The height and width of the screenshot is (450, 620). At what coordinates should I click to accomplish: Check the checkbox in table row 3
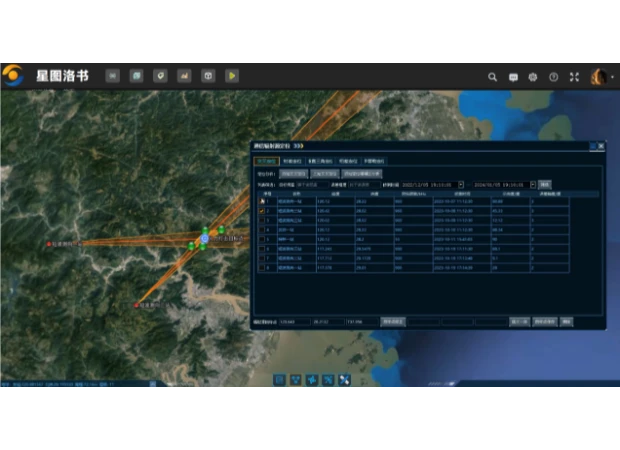[x=261, y=221]
